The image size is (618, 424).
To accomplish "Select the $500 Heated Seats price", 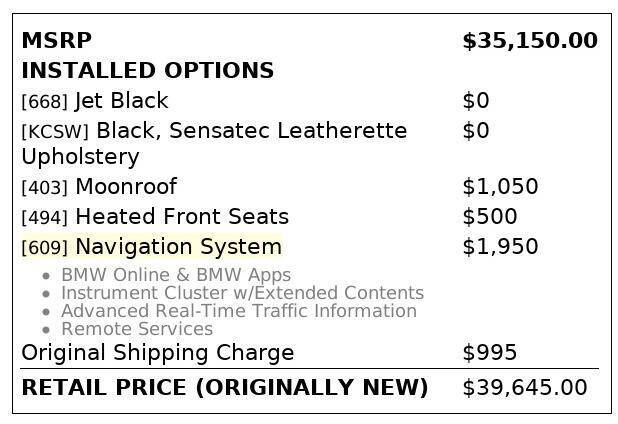I will pos(489,217).
